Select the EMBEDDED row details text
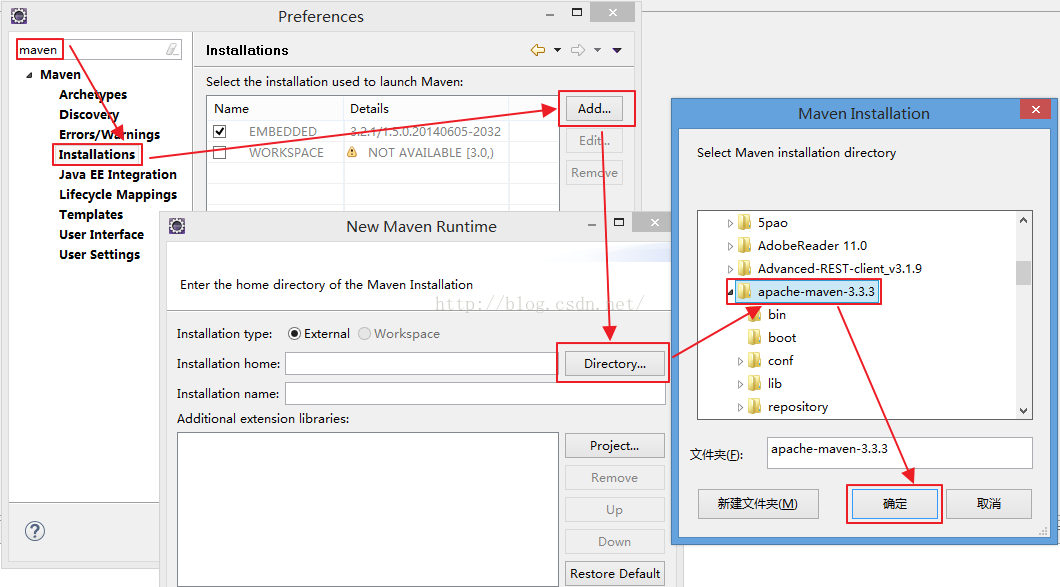 (x=425, y=131)
